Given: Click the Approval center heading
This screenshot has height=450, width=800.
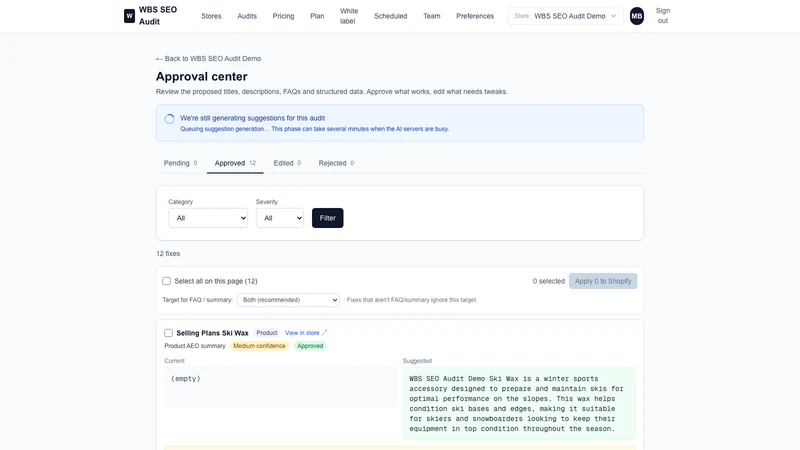Looking at the screenshot, I should 202,77.
